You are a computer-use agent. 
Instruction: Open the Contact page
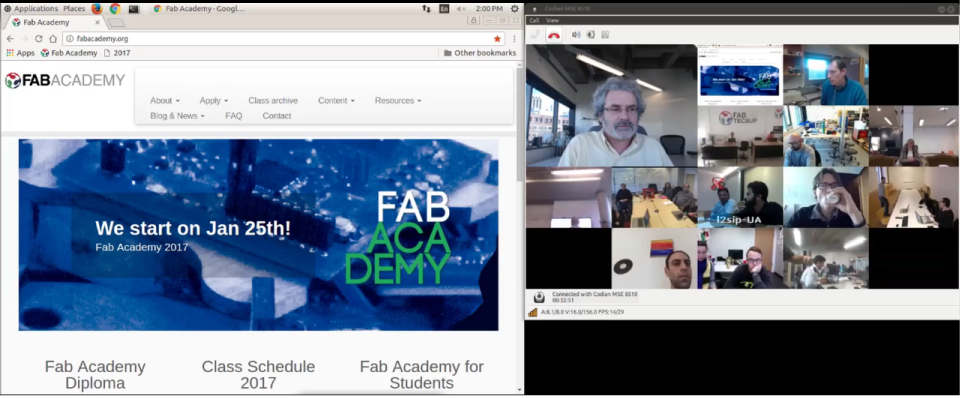(277, 116)
